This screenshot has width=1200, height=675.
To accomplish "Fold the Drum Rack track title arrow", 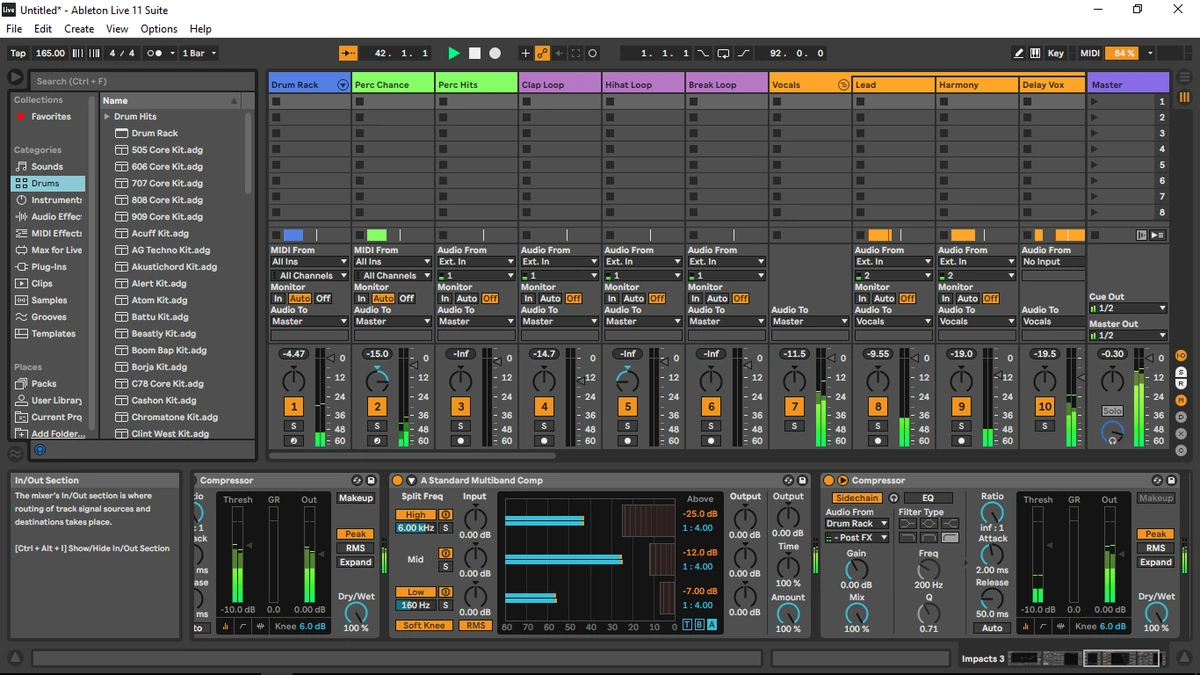I will [343, 85].
